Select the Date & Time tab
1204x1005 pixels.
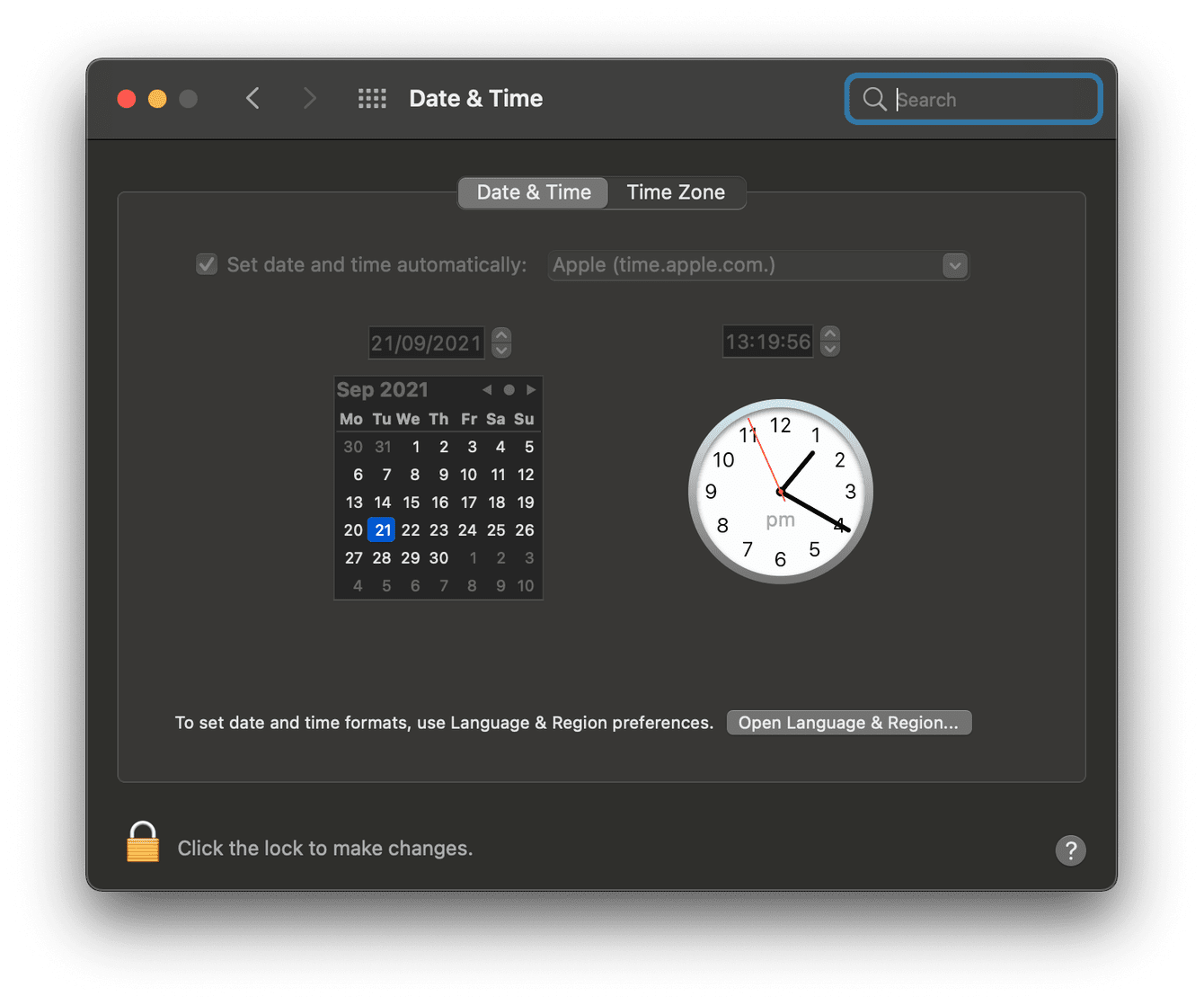point(533,191)
